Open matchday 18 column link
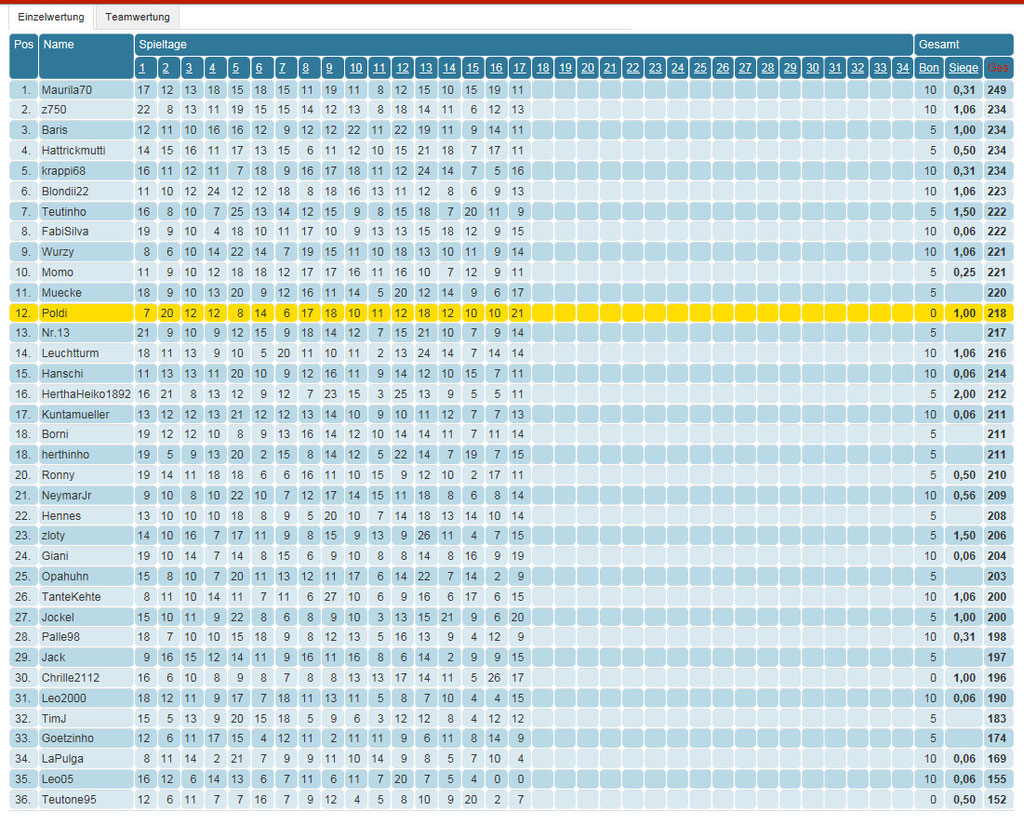 (543, 68)
